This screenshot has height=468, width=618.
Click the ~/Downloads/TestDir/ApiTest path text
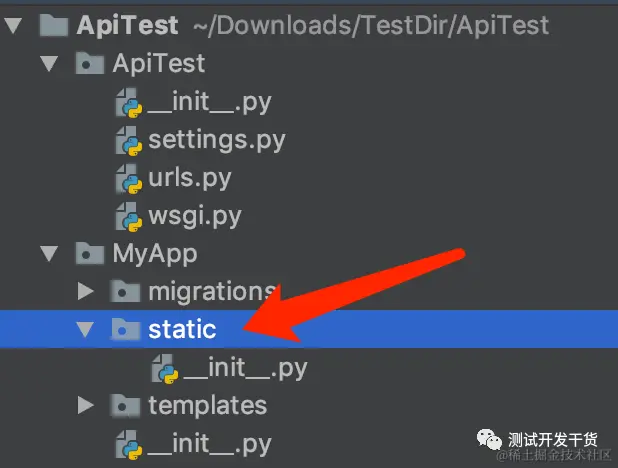tap(371, 25)
